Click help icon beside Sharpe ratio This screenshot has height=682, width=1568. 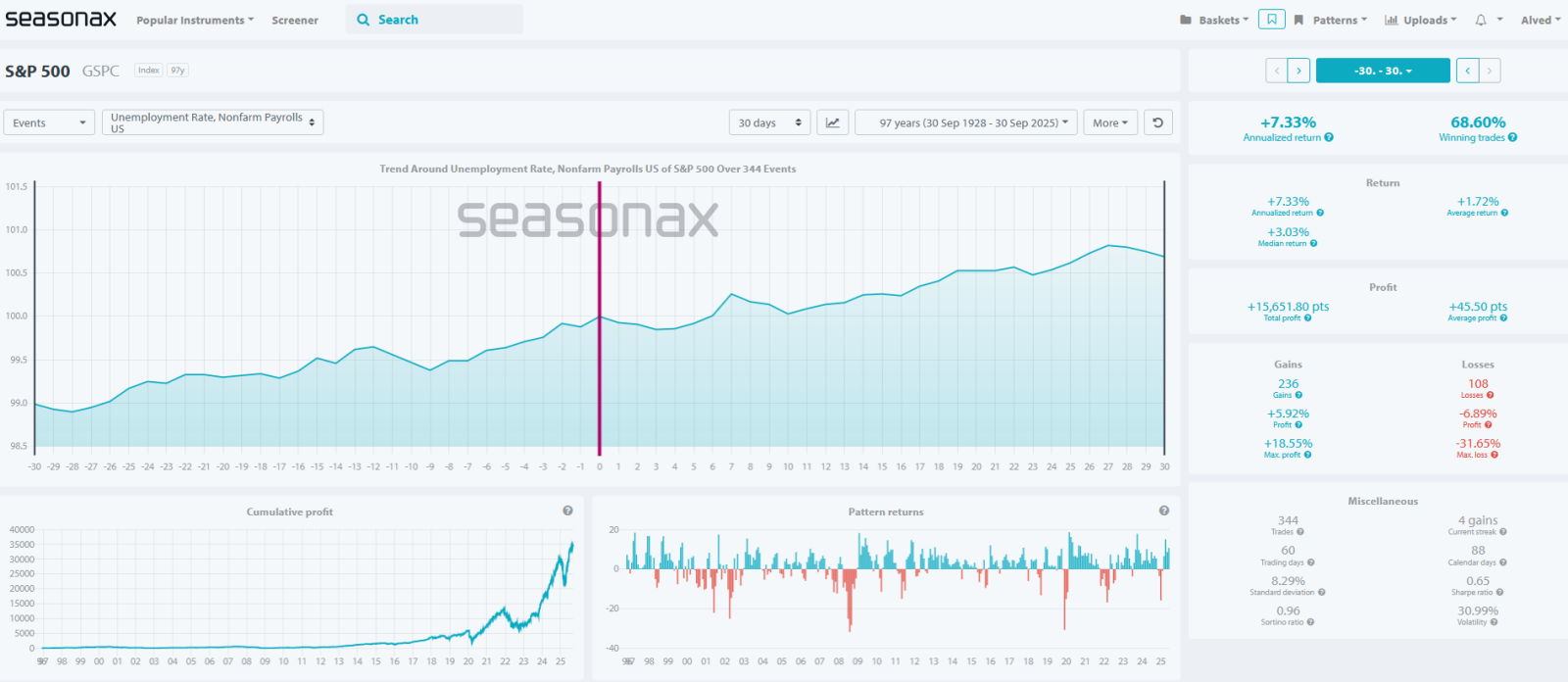tap(1499, 593)
